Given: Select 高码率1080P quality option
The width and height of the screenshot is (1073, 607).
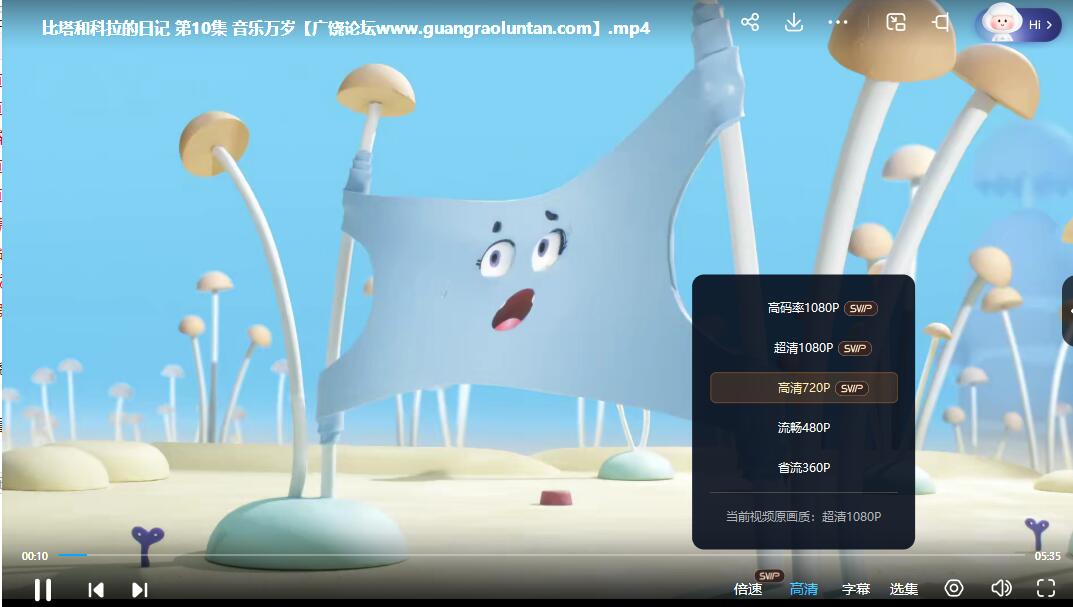Looking at the screenshot, I should 803,308.
